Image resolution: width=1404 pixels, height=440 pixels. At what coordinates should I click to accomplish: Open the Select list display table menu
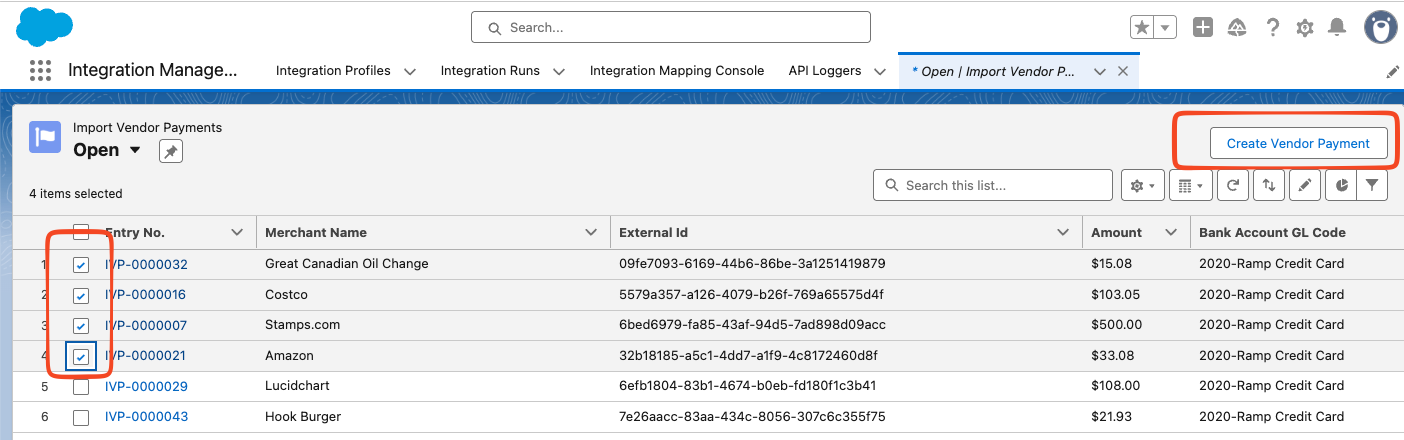[x=1190, y=185]
